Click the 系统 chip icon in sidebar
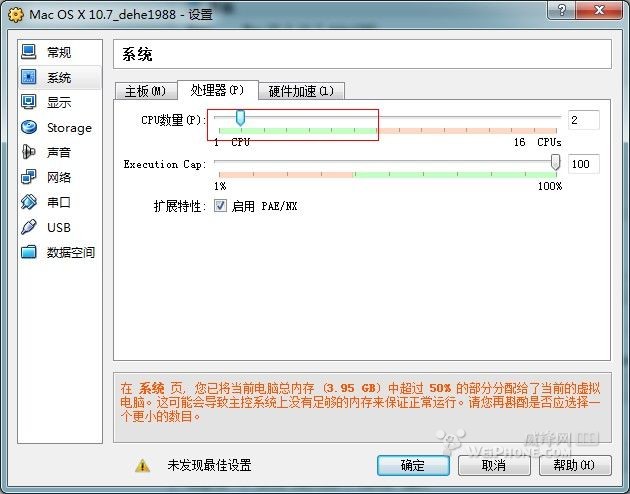The height and width of the screenshot is (494, 630). pyautogui.click(x=29, y=77)
